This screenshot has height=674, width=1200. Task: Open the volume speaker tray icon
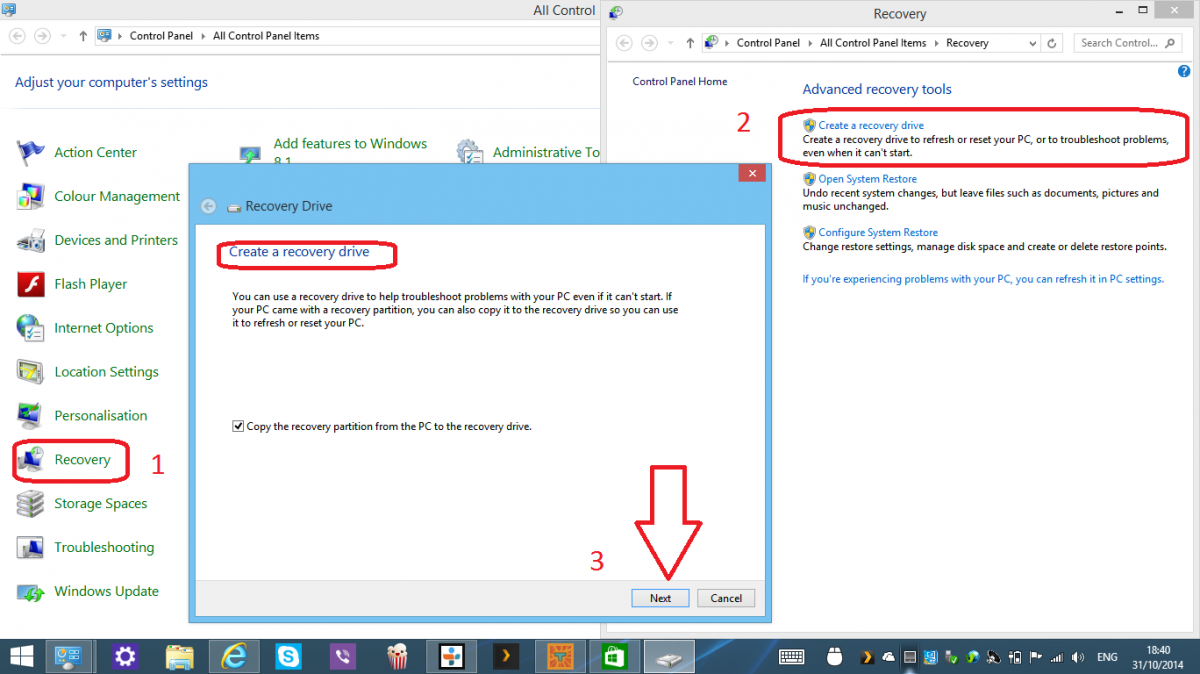tap(1076, 657)
